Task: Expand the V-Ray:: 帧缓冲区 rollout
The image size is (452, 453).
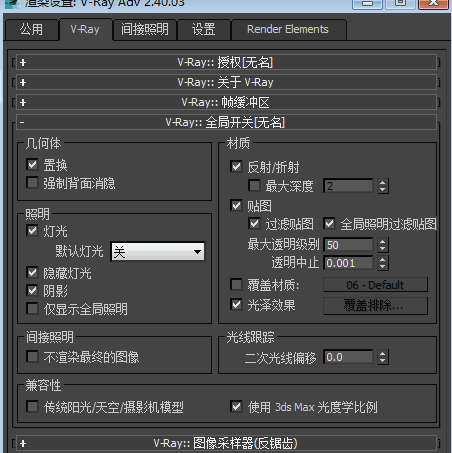Action: [226, 102]
